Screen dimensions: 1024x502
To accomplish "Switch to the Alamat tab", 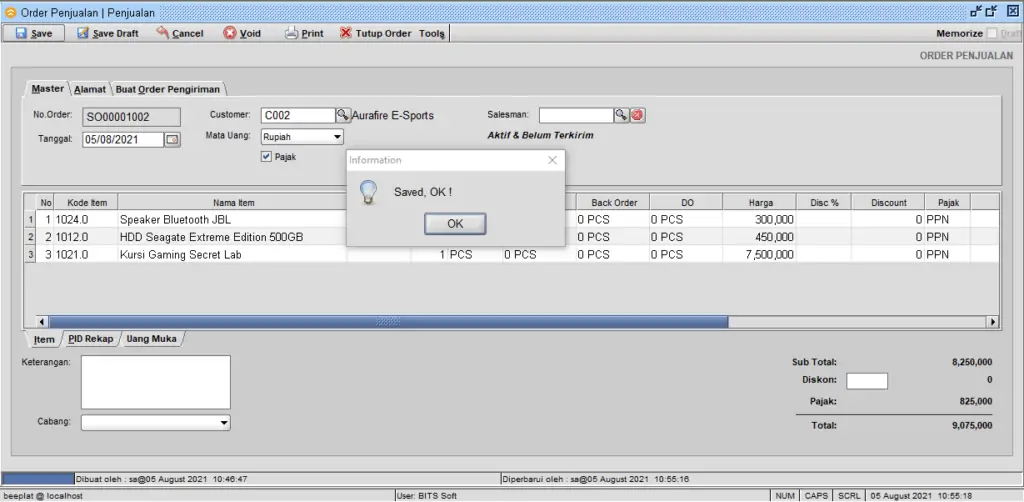I will coord(90,89).
